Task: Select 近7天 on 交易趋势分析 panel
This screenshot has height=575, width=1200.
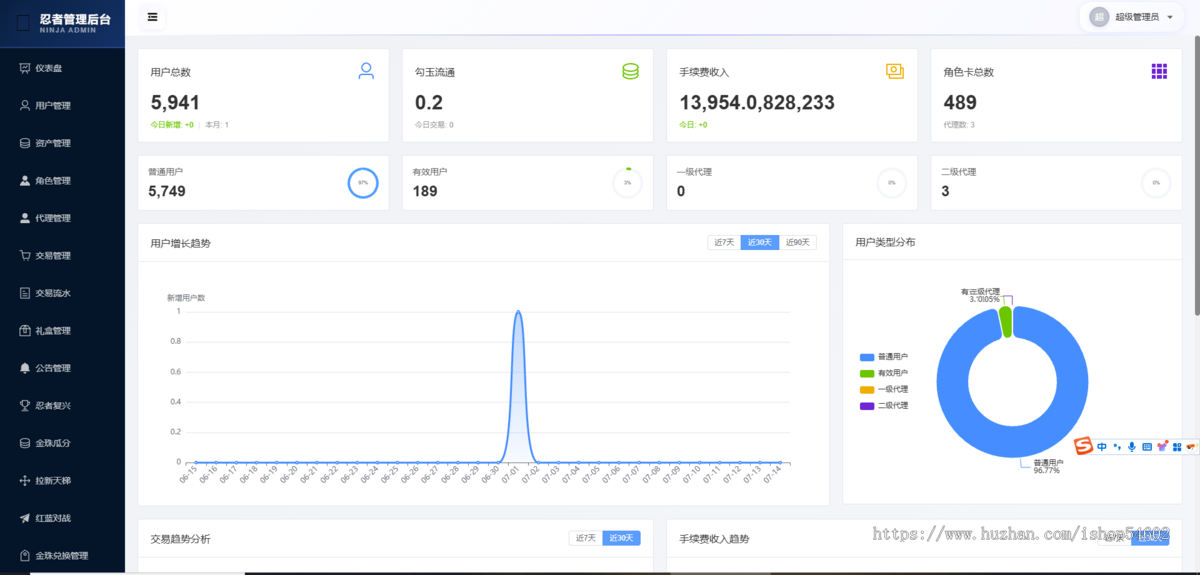Action: pyautogui.click(x=585, y=538)
